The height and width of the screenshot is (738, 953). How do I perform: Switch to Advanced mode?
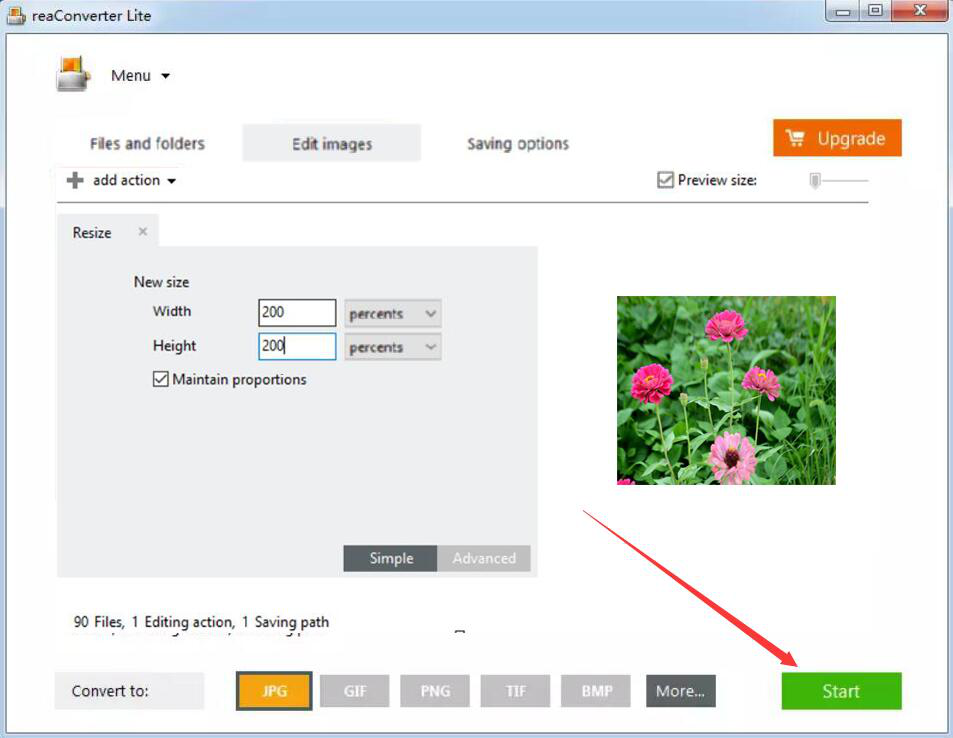(484, 558)
